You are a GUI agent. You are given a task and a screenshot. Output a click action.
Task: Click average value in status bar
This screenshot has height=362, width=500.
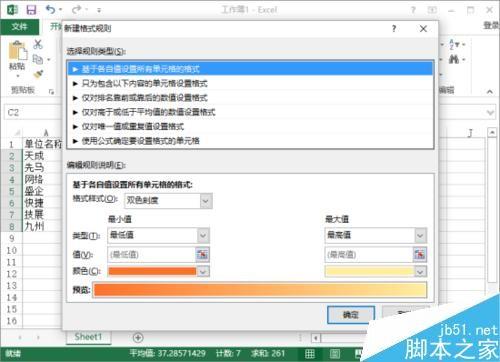tap(167, 353)
